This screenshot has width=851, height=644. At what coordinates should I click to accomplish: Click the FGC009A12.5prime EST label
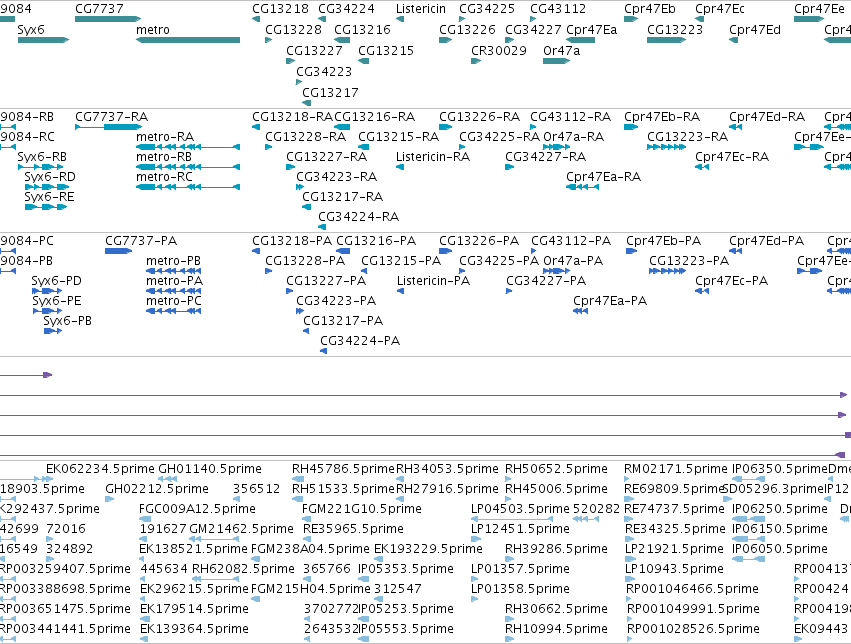pyautogui.click(x=197, y=509)
